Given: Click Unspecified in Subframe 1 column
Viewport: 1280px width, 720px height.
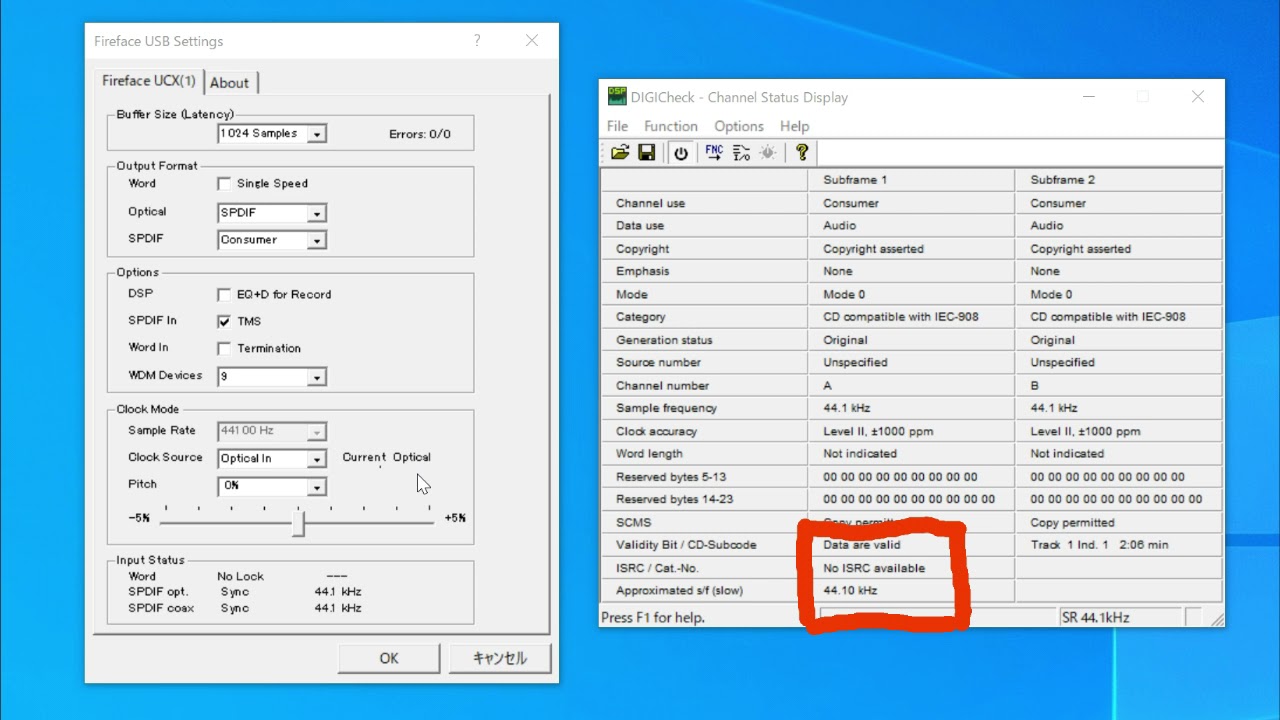Looking at the screenshot, I should 855,363.
